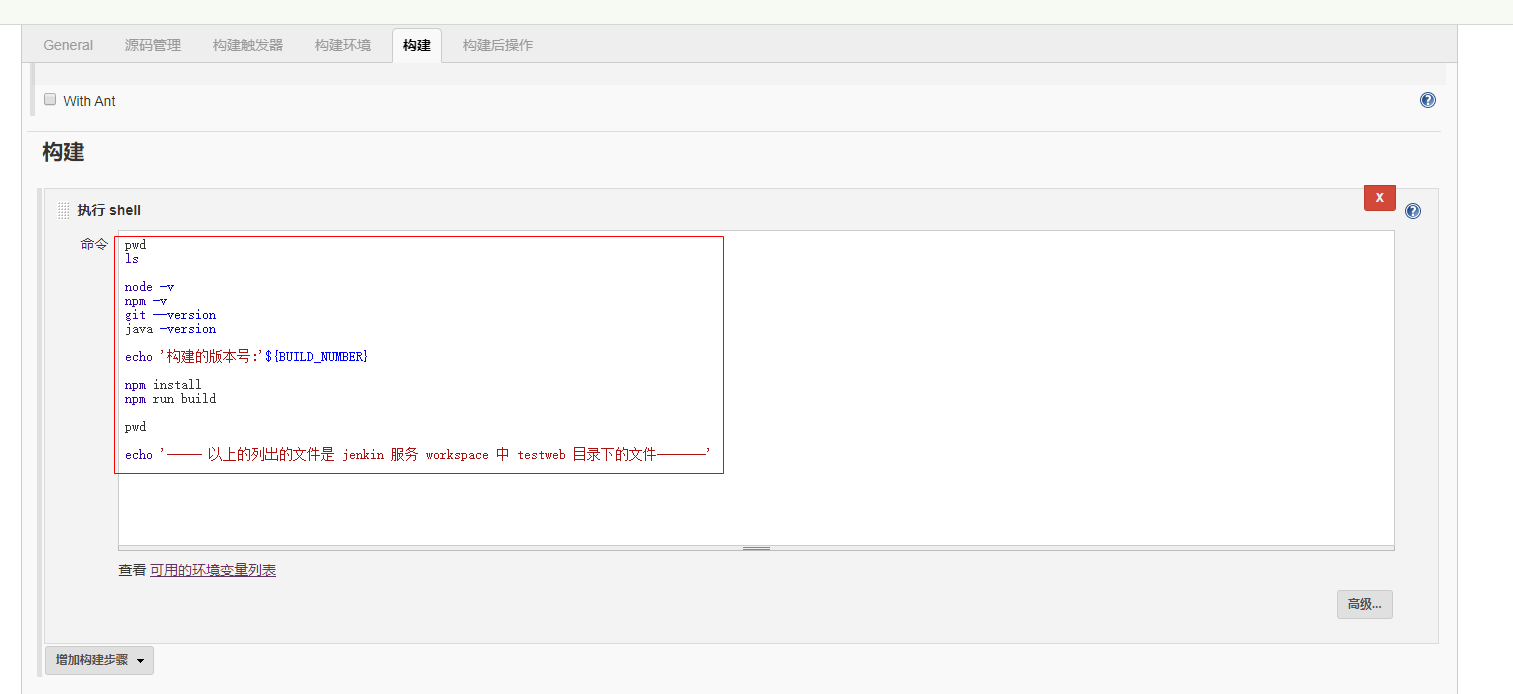Open help icon beside shell step
Image resolution: width=1513 pixels, height=694 pixels.
(x=1413, y=211)
